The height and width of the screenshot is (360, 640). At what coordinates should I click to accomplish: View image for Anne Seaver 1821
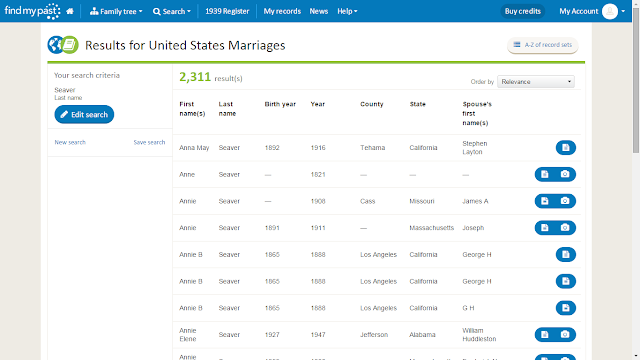pos(565,174)
